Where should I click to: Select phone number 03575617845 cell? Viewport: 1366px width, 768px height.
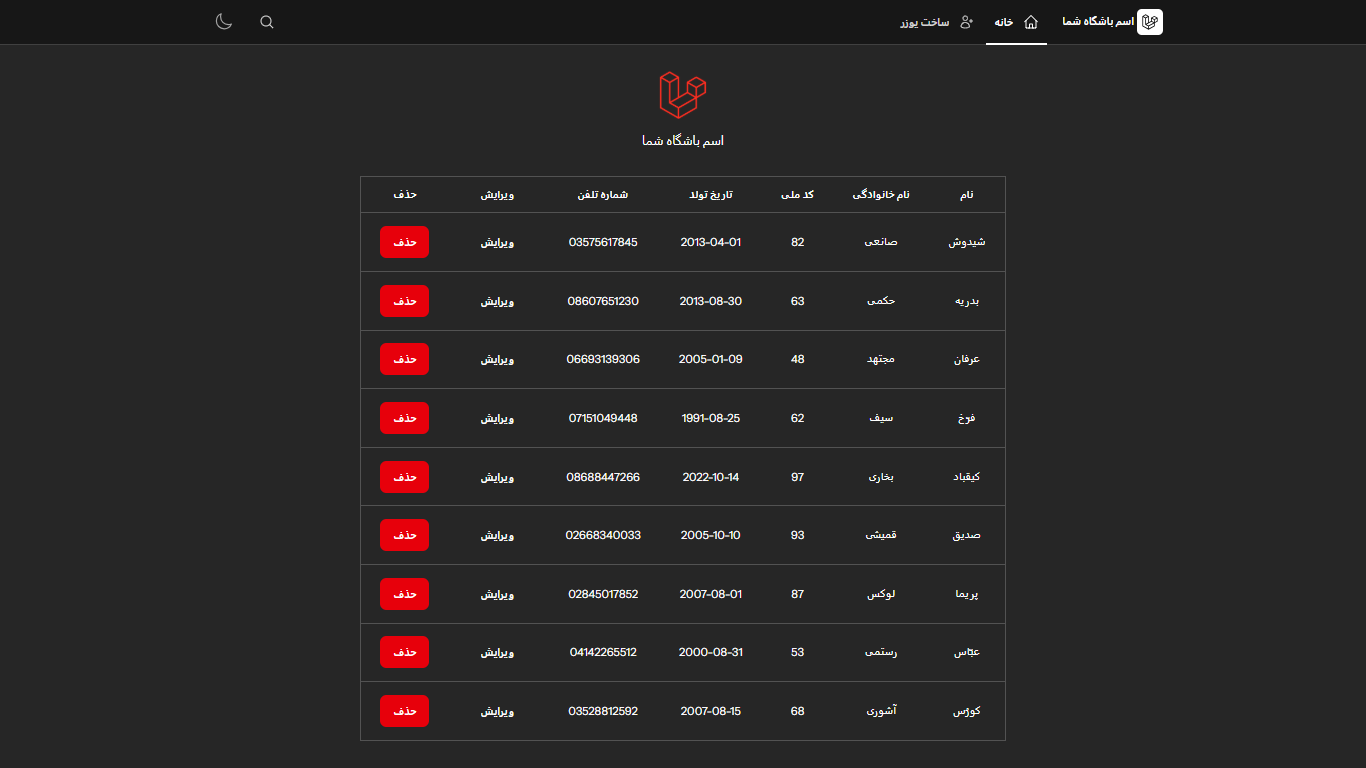click(603, 242)
